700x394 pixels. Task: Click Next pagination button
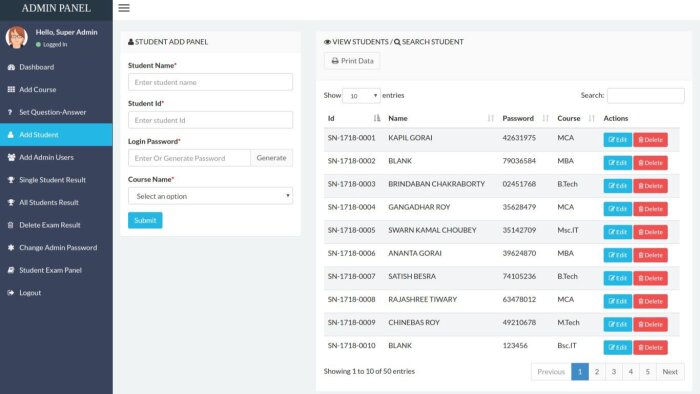pos(670,372)
